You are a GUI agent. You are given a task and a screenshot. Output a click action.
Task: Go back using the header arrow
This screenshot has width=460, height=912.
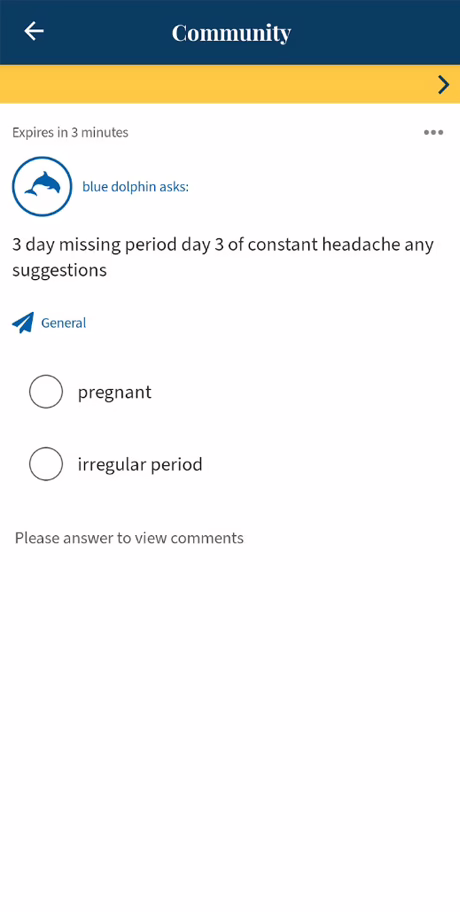34,31
